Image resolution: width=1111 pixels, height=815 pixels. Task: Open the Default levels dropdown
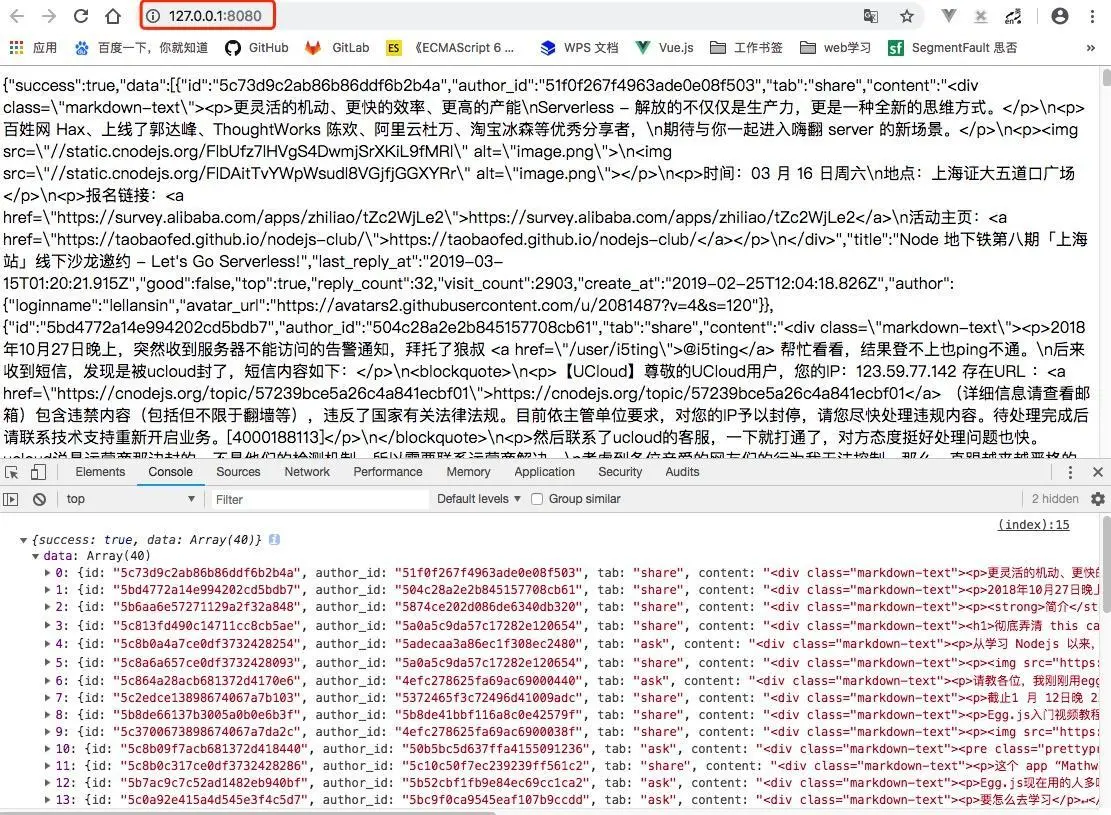pyautogui.click(x=479, y=499)
